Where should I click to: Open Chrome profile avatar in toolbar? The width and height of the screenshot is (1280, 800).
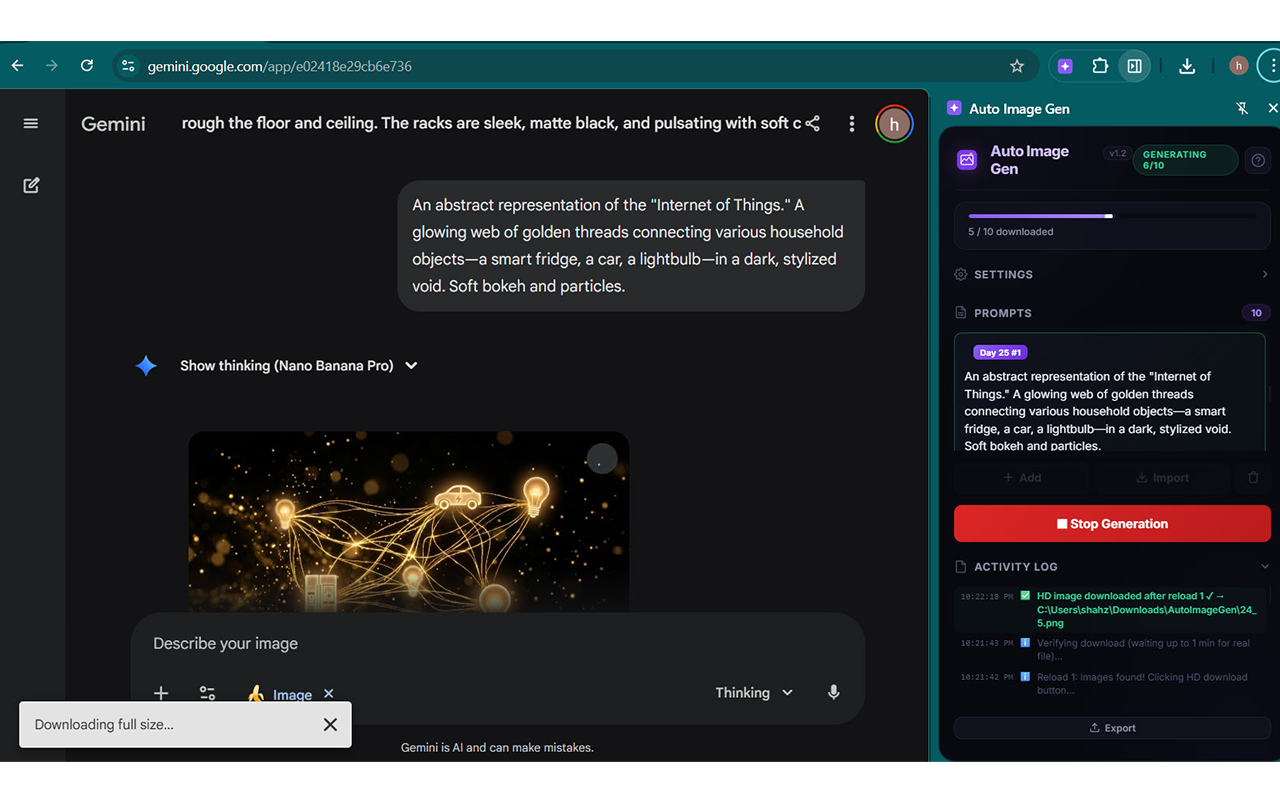click(1239, 66)
